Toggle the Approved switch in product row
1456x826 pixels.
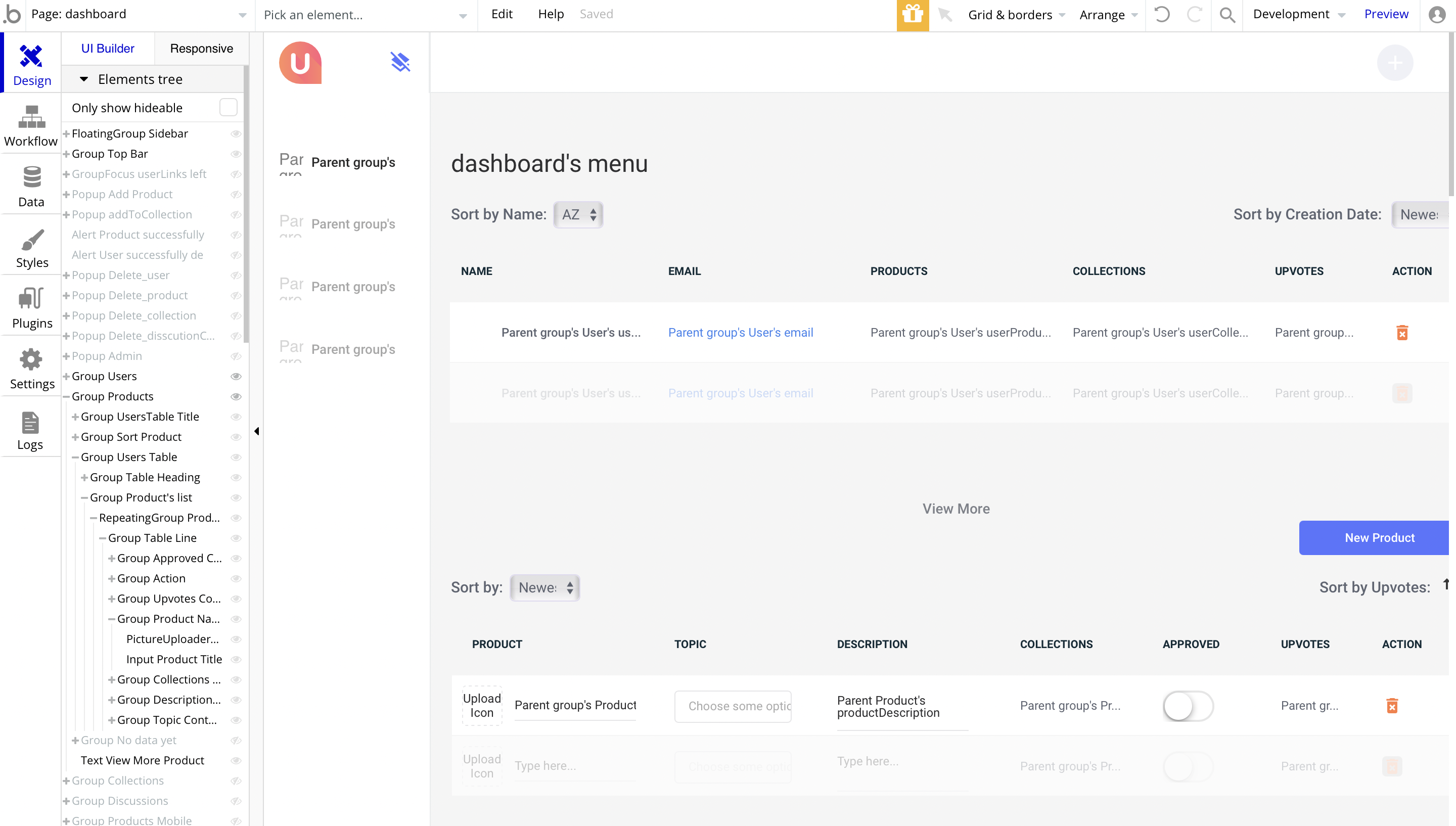coord(1187,706)
